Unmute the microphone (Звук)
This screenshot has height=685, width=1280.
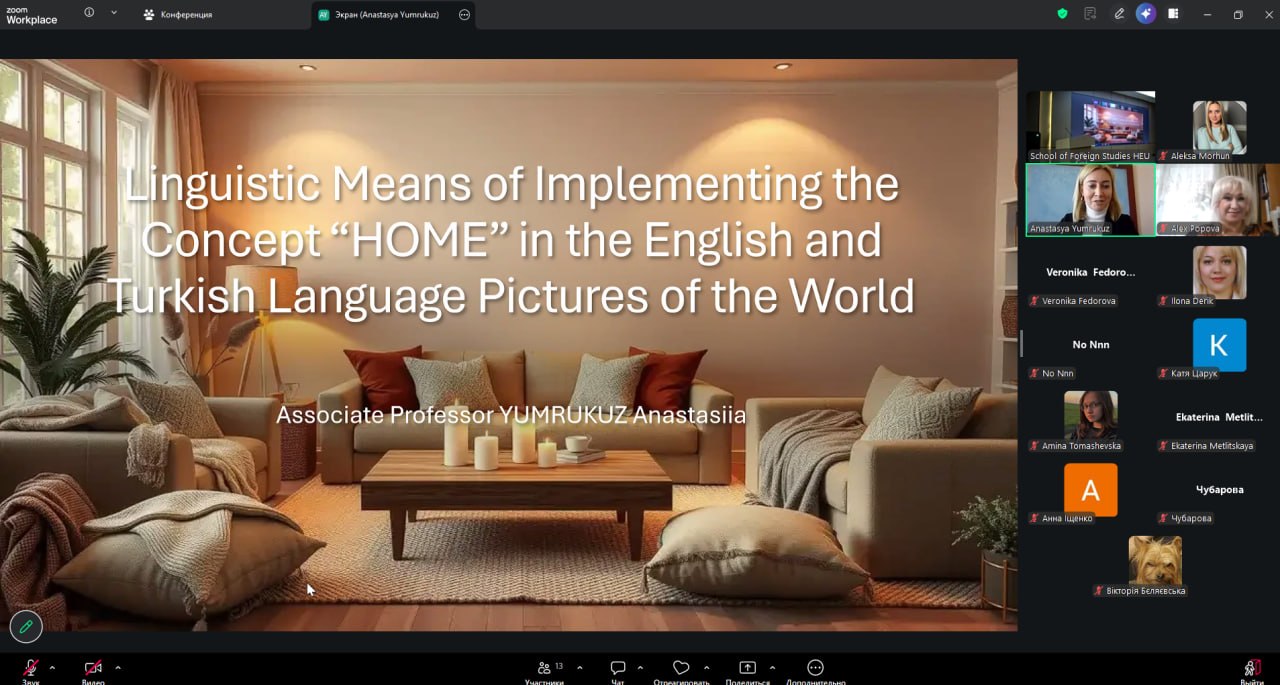click(31, 669)
